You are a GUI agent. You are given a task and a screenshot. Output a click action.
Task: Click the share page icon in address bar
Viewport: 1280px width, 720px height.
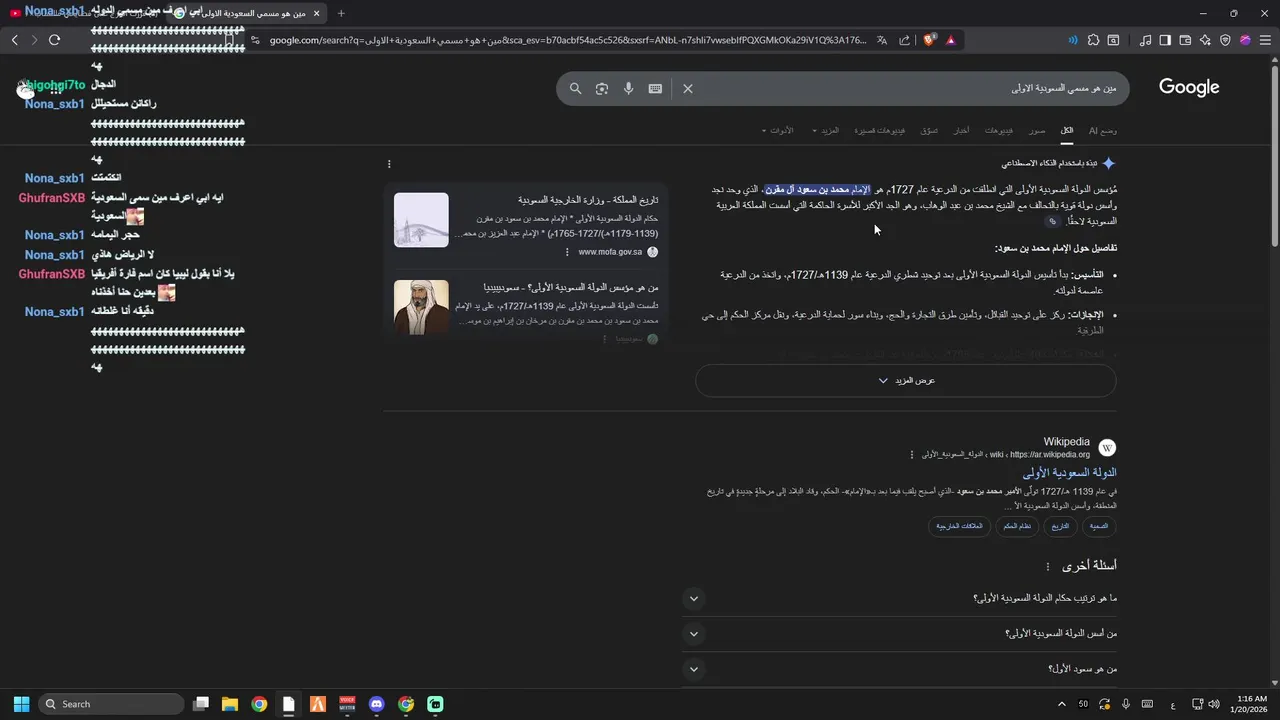(905, 40)
